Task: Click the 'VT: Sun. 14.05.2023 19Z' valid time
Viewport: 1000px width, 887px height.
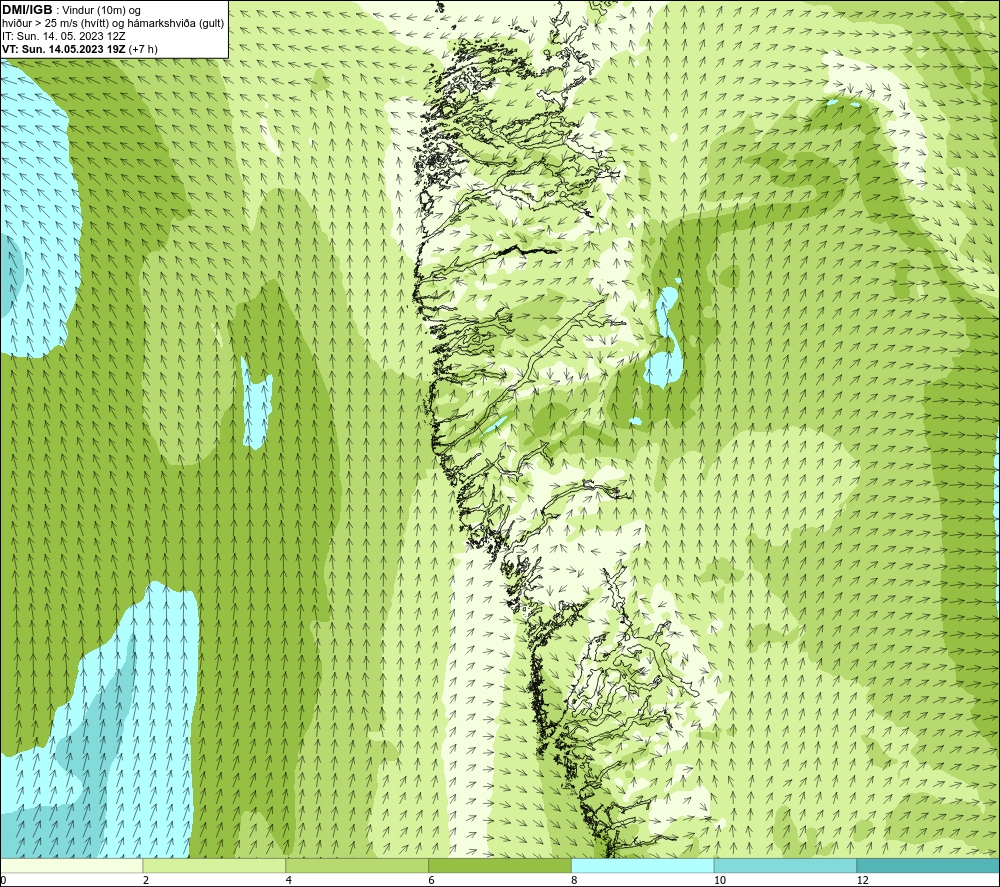Action: (x=64, y=49)
